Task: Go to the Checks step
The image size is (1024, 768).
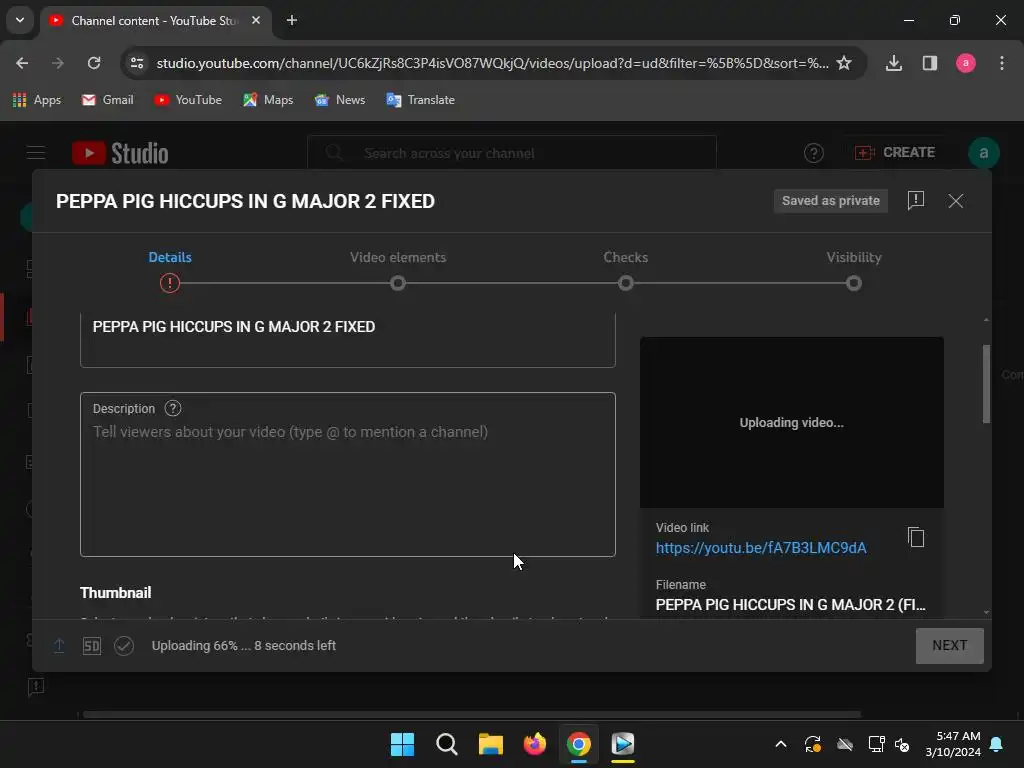Action: (626, 270)
